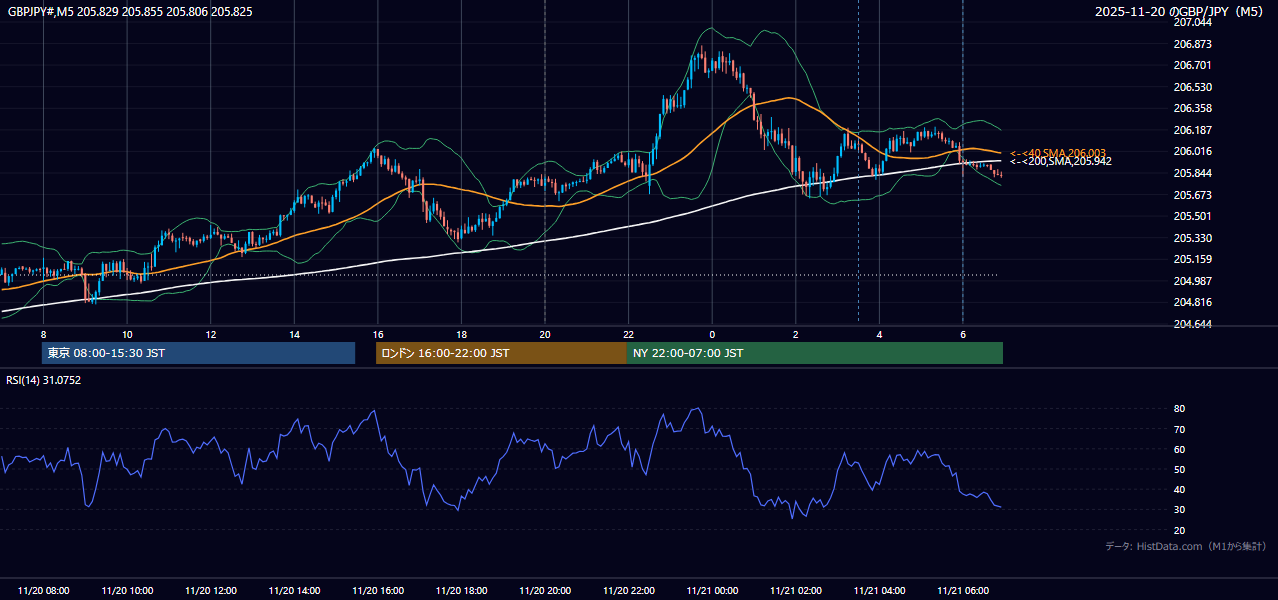Click the 11/20 18:00 bottom time label
This screenshot has width=1278, height=600.
pyautogui.click(x=461, y=591)
